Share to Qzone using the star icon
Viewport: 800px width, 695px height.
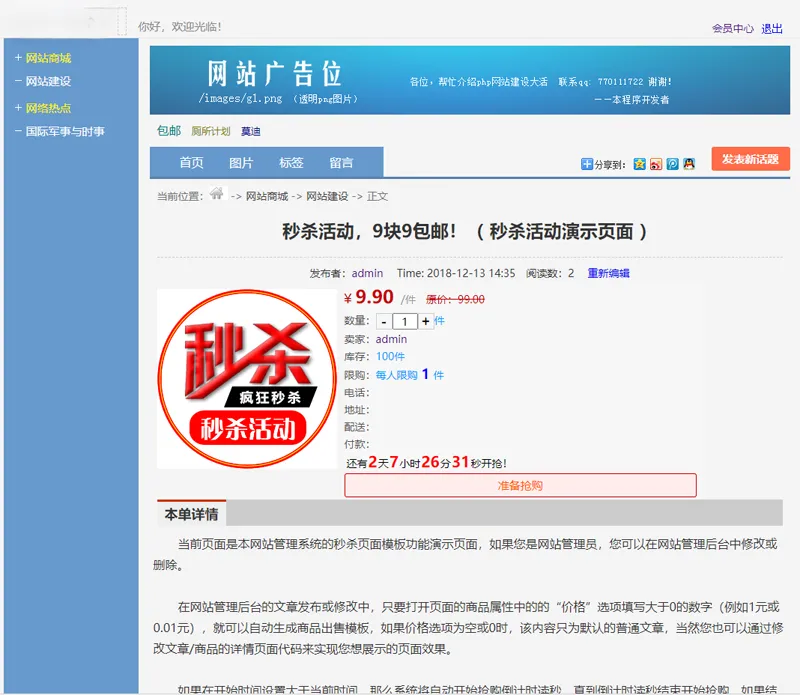[x=639, y=163]
